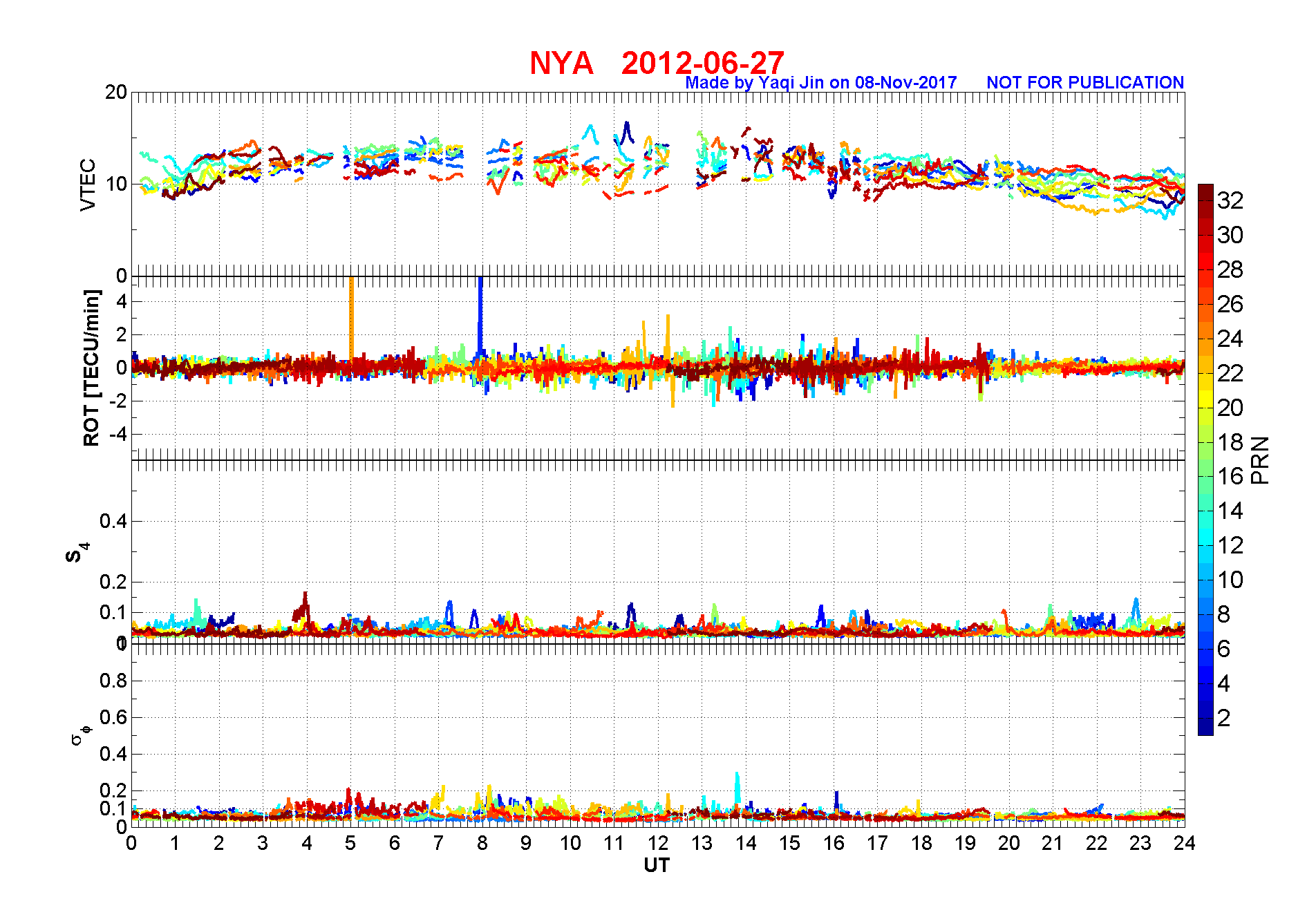Click the UT axis tick label "3"
This screenshot has height=919, width=1316.
[x=263, y=843]
